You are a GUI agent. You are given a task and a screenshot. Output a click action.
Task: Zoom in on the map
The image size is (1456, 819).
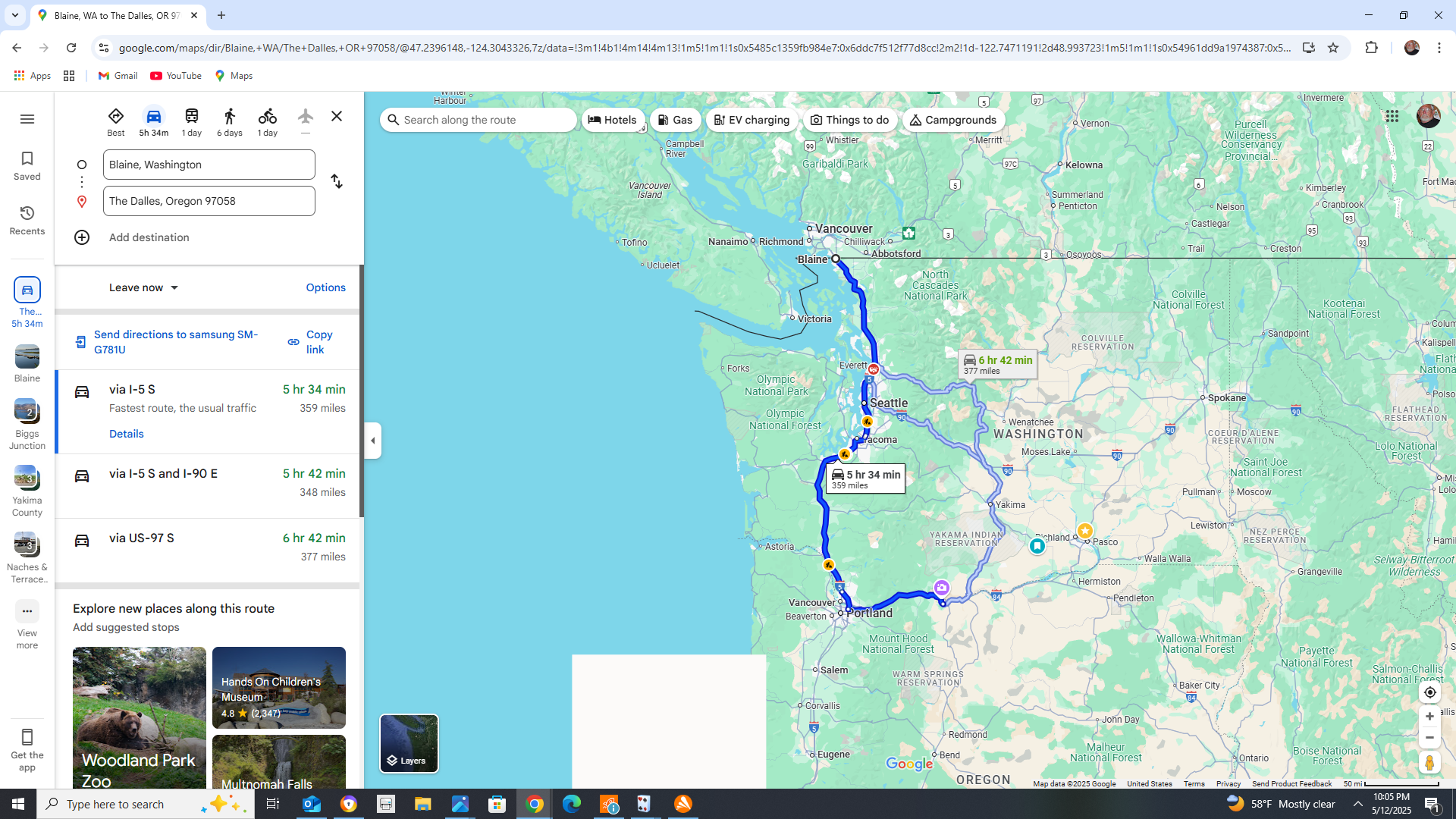1429,717
